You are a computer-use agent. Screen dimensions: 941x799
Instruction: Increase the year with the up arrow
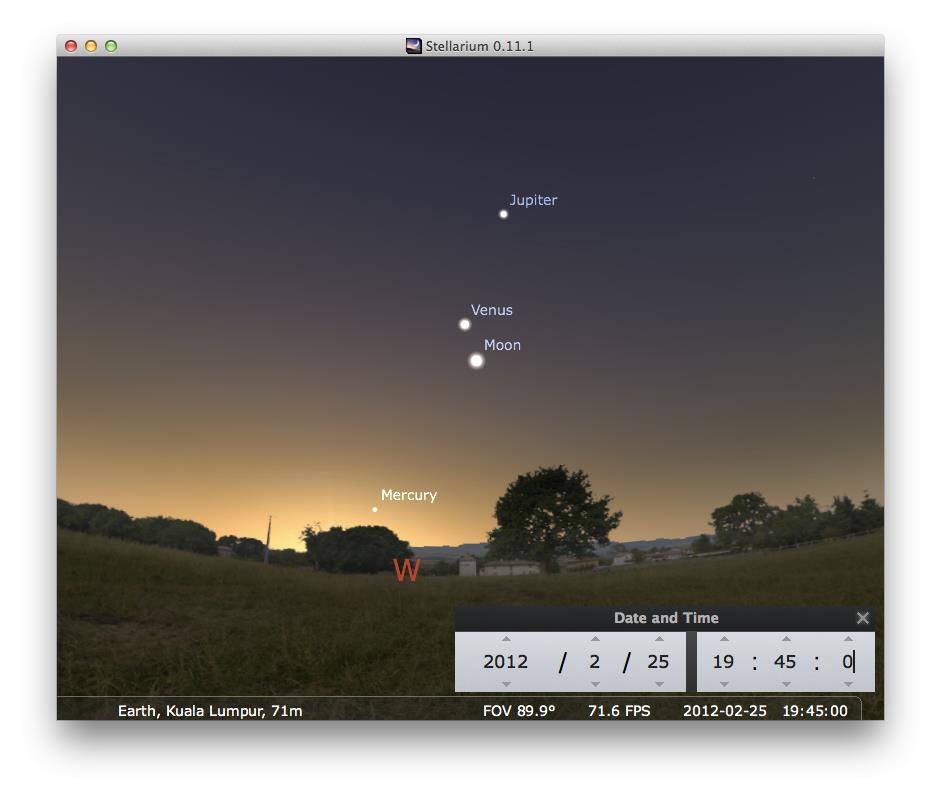coord(506,639)
